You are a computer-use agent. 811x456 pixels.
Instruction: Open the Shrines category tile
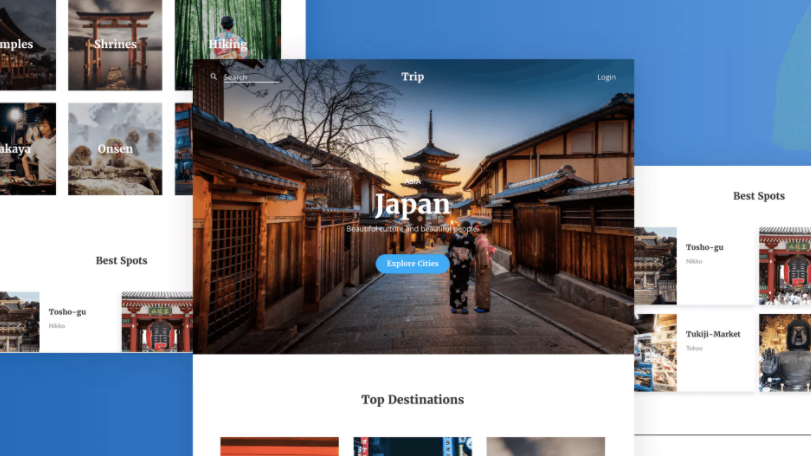115,44
